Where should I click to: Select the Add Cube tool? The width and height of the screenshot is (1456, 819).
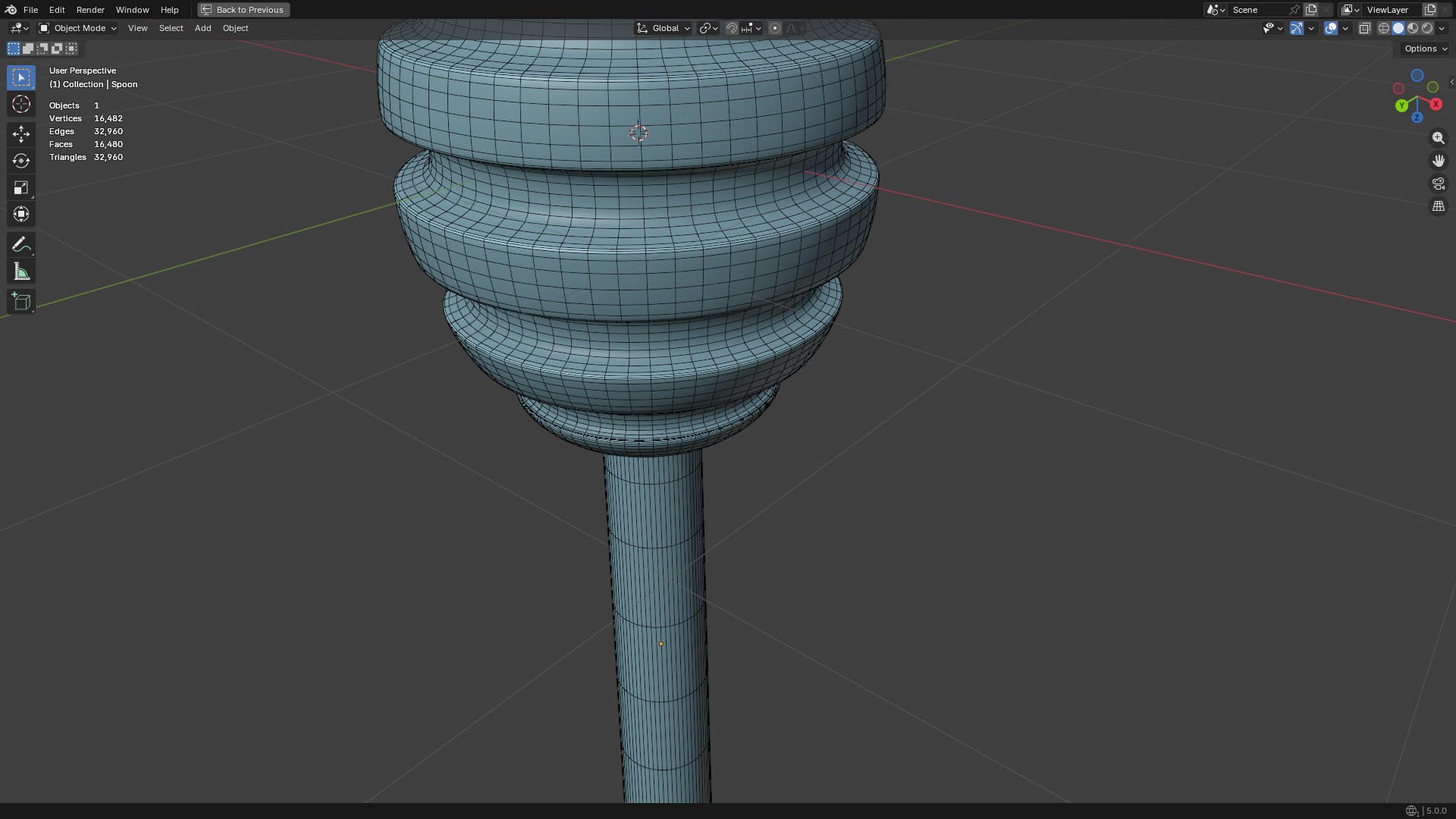(x=21, y=301)
